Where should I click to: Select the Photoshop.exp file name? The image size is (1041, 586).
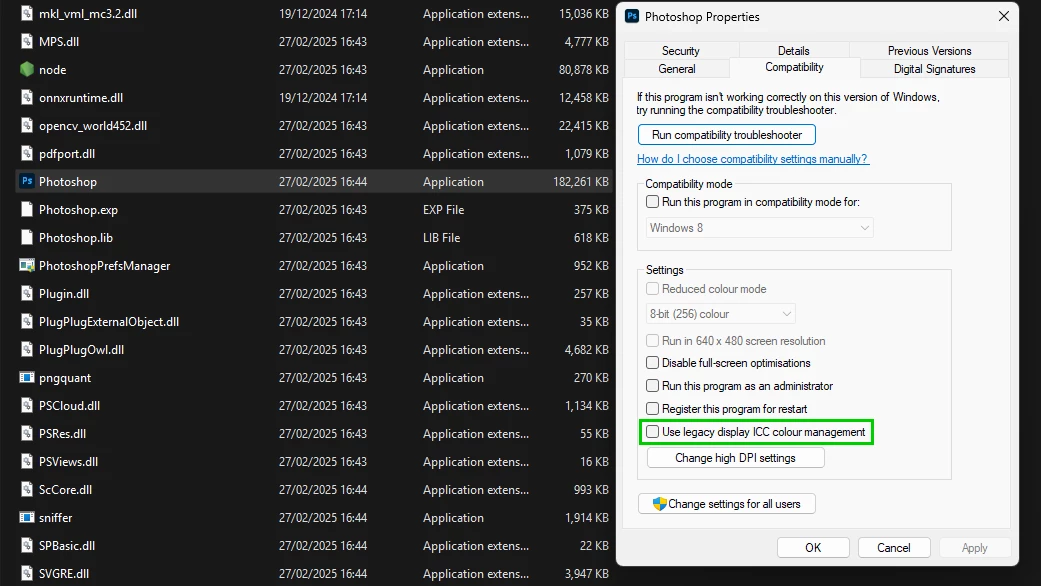(78, 210)
